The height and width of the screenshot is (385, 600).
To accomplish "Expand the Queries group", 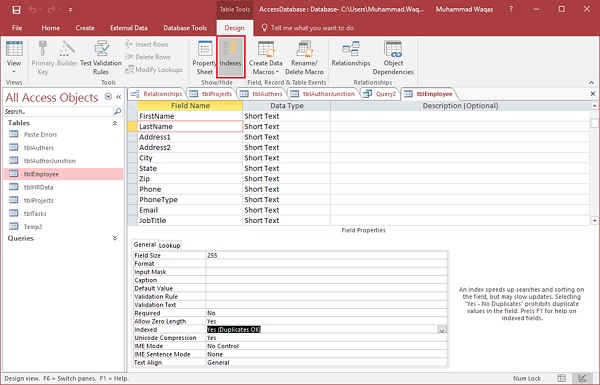I will coord(115,238).
